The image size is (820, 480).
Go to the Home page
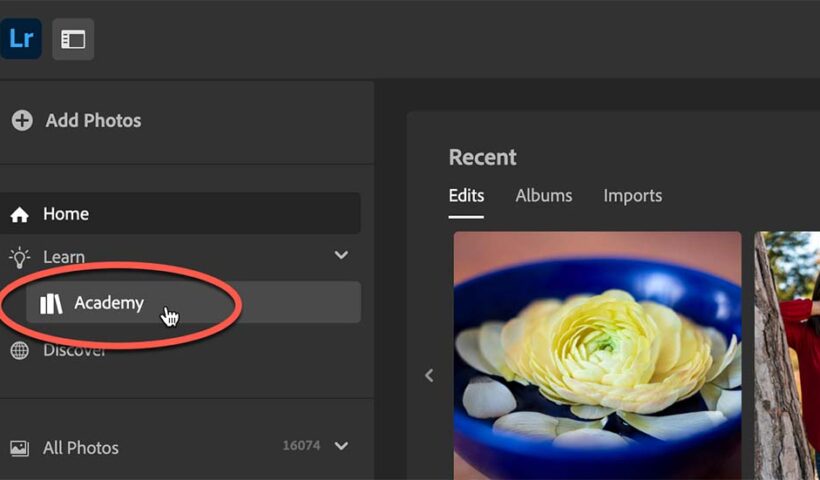pyautogui.click(x=66, y=214)
